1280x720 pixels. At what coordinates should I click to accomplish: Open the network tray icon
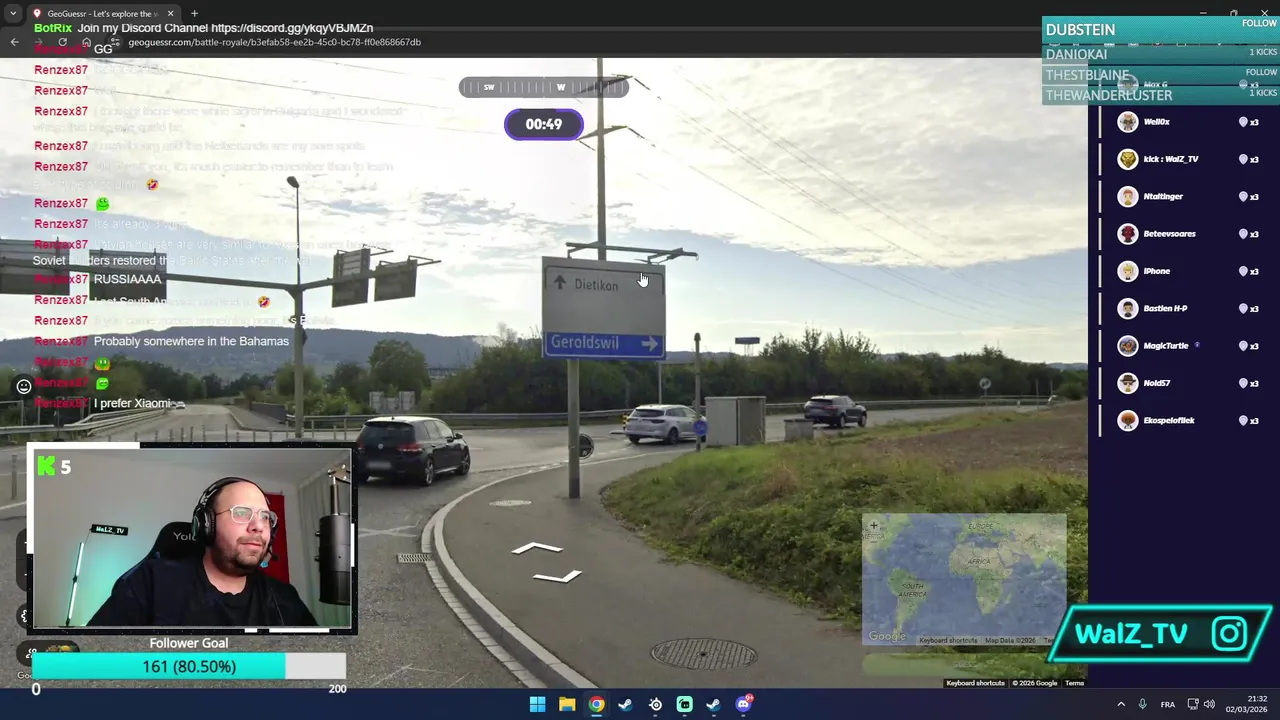[x=1193, y=704]
